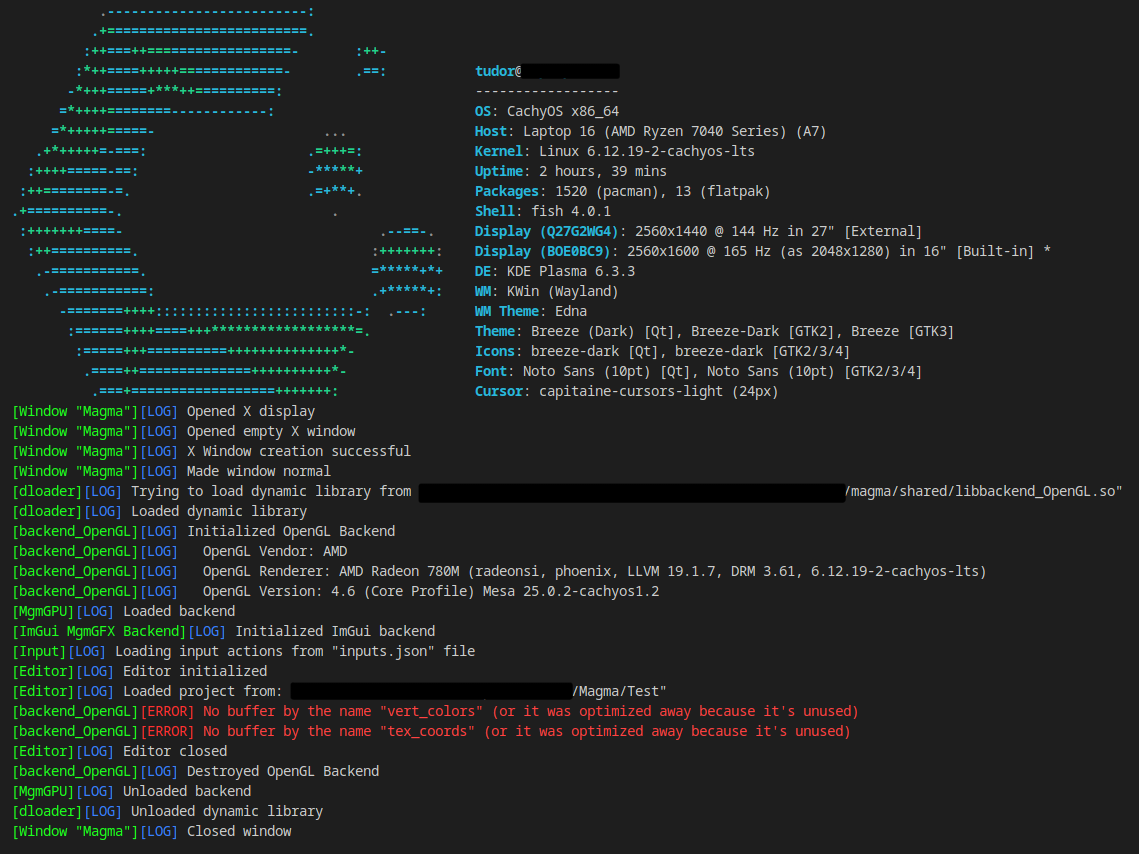Click the "X Window creation successful" log line
Screen dimensions: 1139x854
[x=211, y=451]
